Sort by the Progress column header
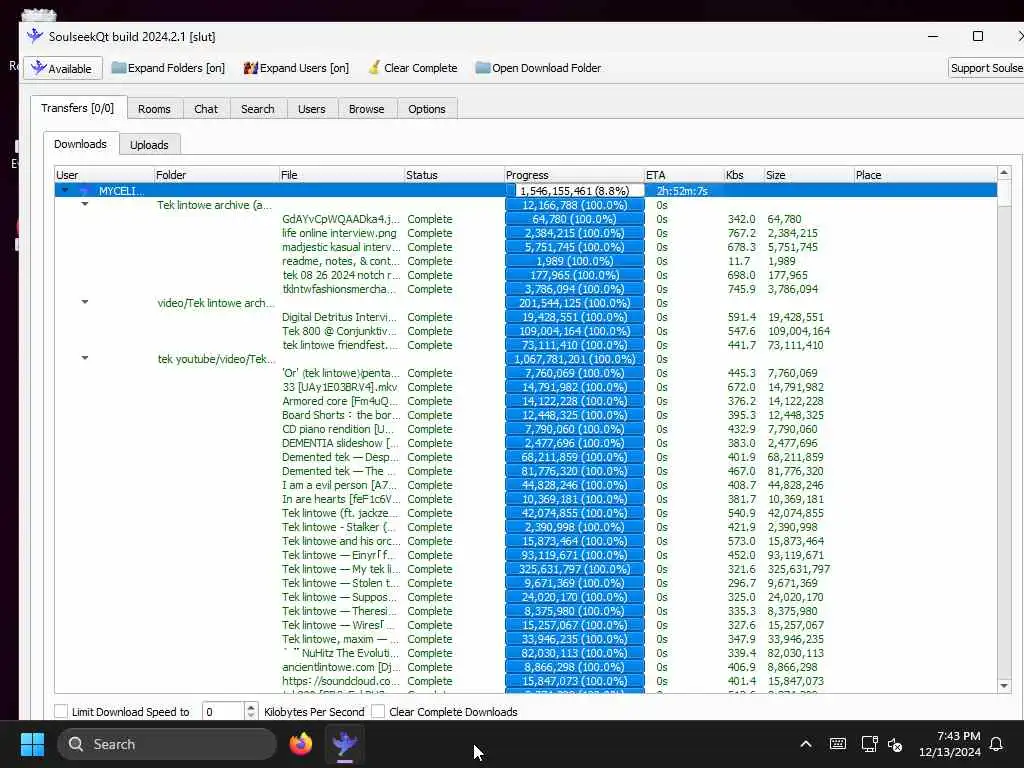The height and width of the screenshot is (768, 1024). [x=574, y=175]
